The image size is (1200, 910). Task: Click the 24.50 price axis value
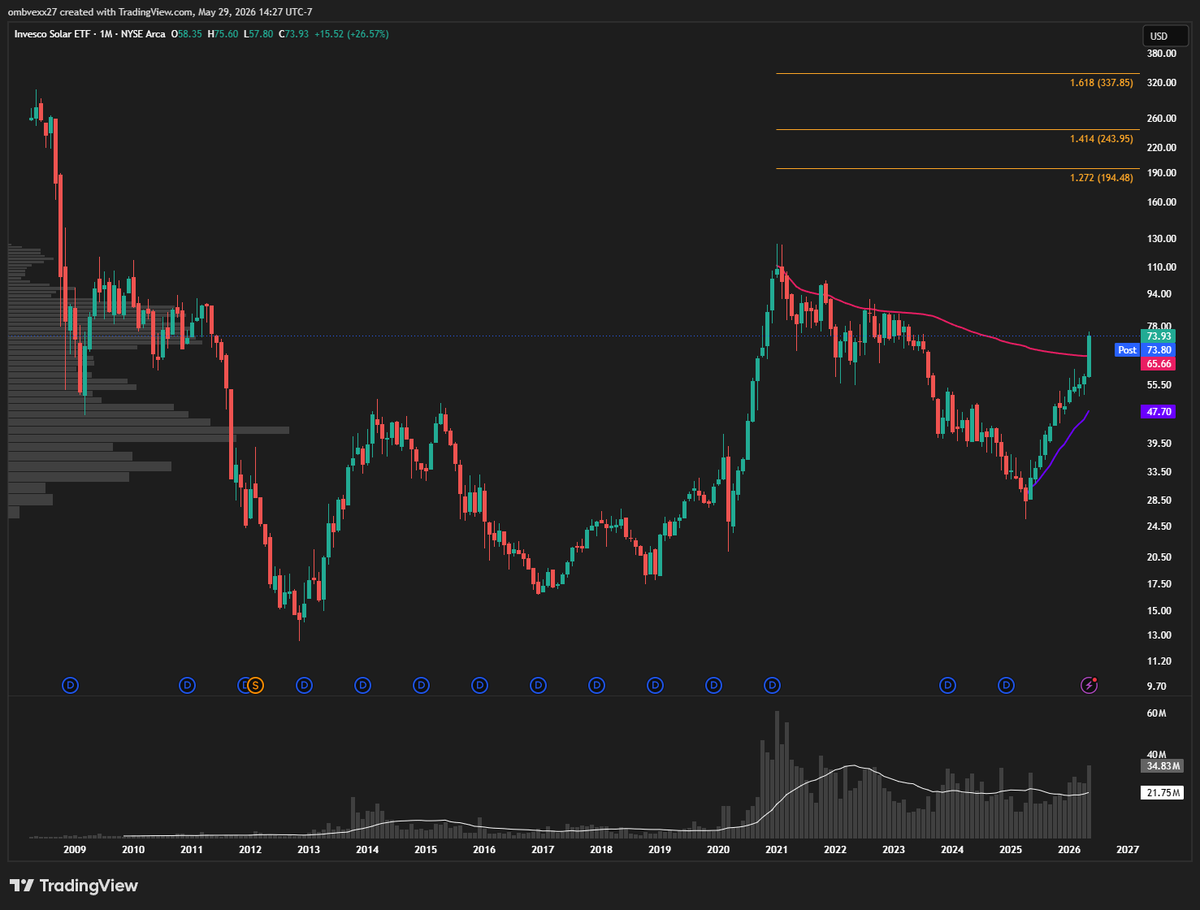(x=1158, y=527)
